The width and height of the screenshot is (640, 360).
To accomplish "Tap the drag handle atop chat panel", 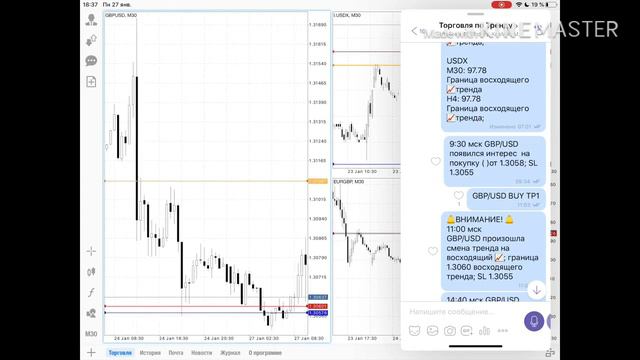I will click(476, 14).
